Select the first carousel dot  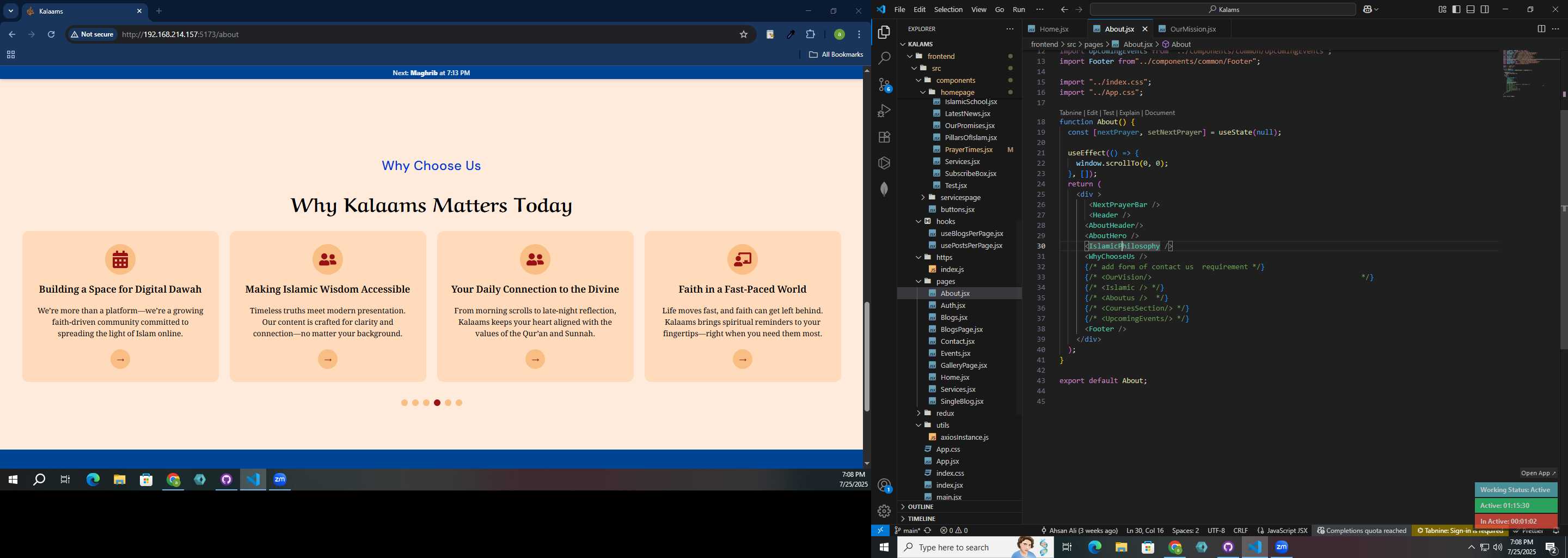click(x=404, y=403)
